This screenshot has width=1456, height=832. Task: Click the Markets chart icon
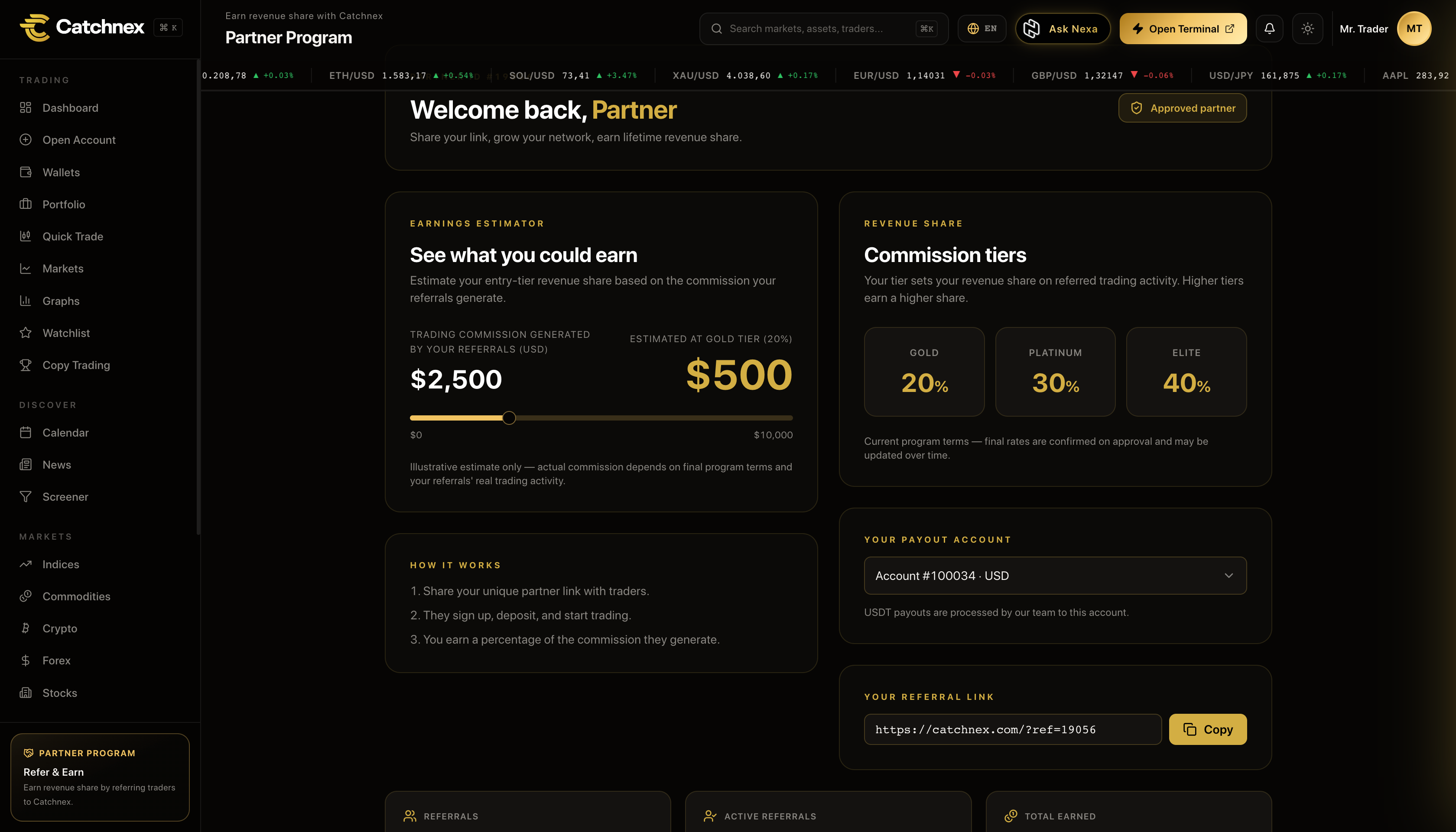tap(26, 268)
